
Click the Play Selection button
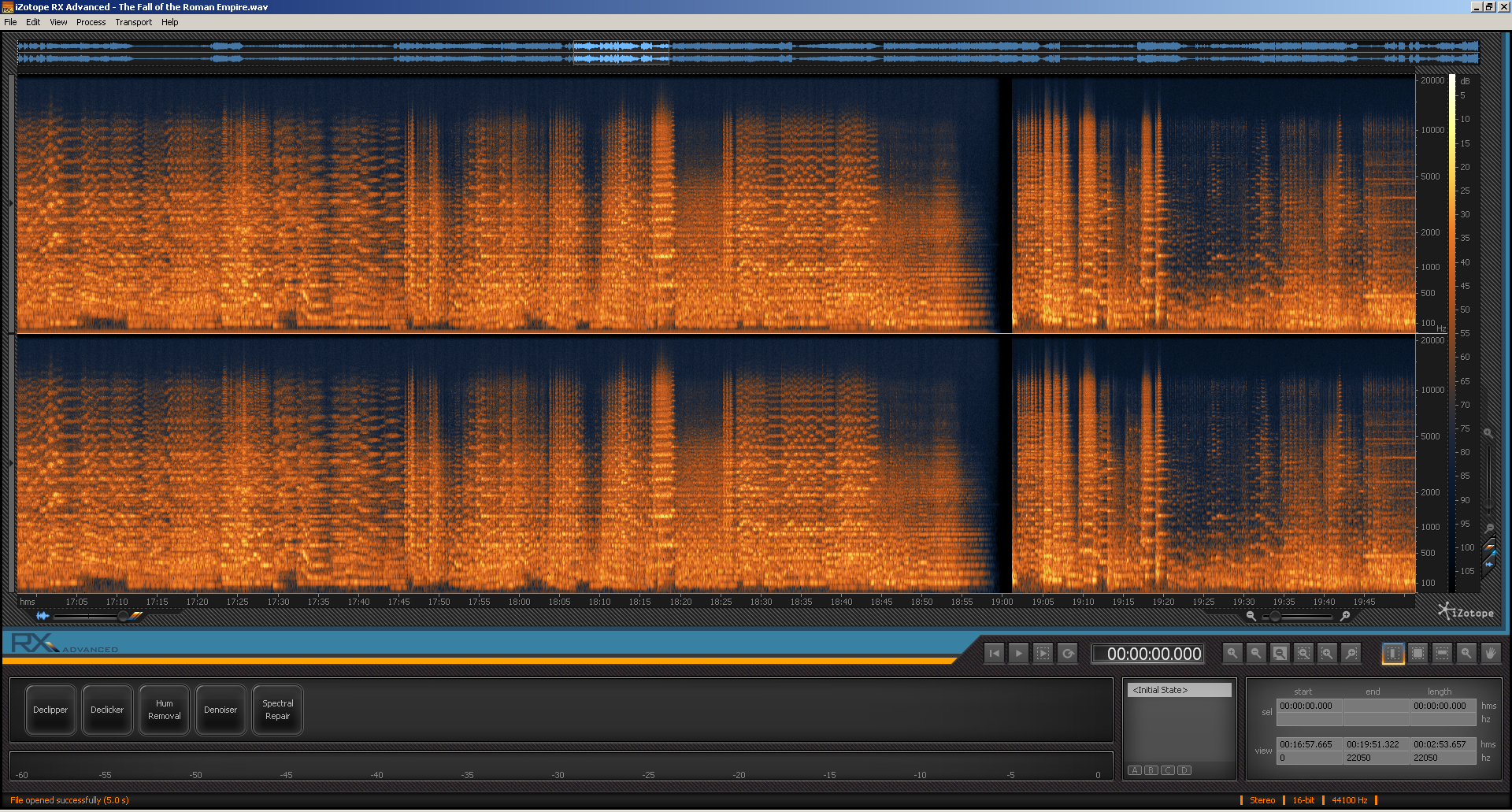pyautogui.click(x=1043, y=654)
